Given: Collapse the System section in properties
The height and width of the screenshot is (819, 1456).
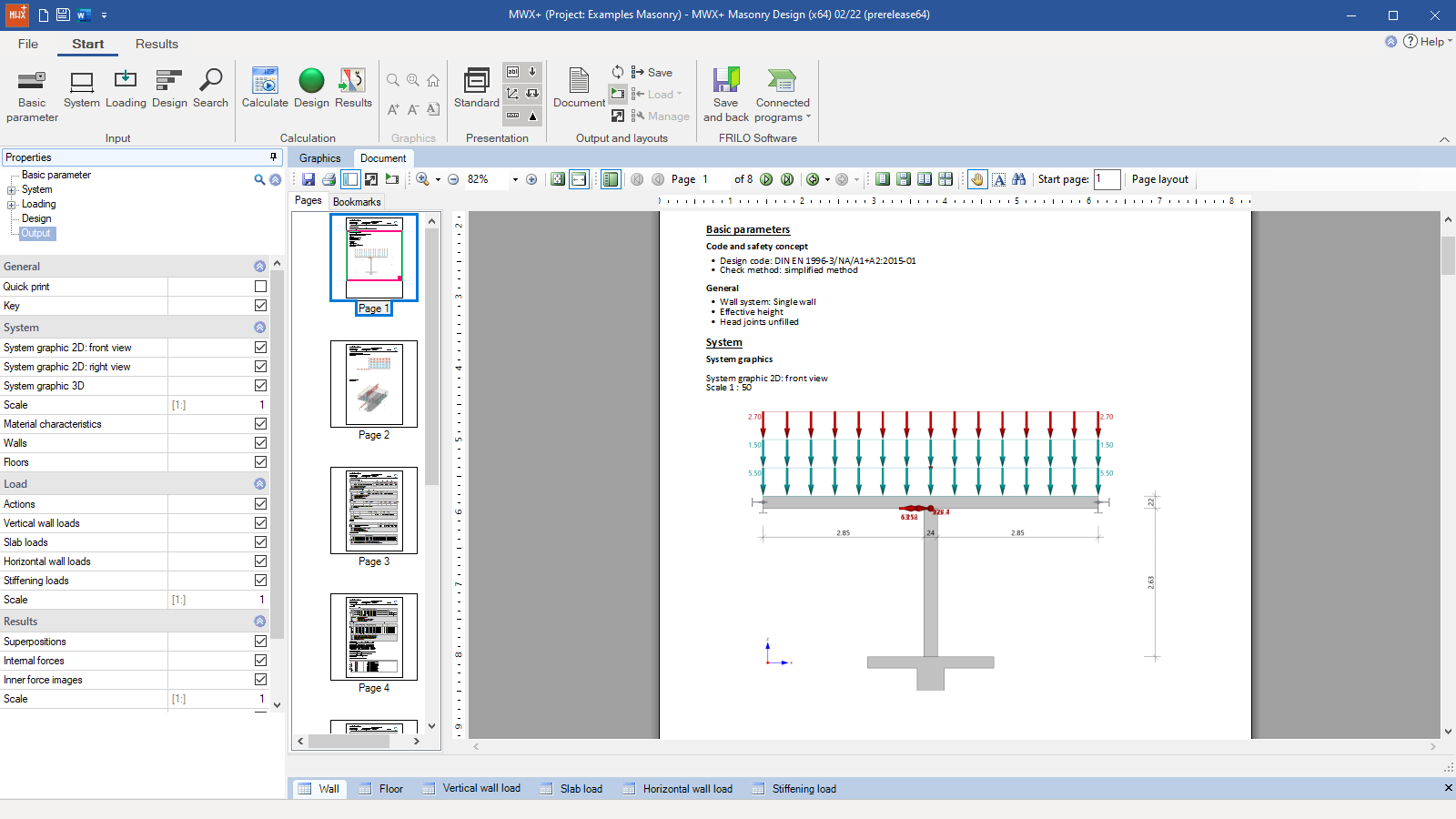Looking at the screenshot, I should pyautogui.click(x=260, y=328).
